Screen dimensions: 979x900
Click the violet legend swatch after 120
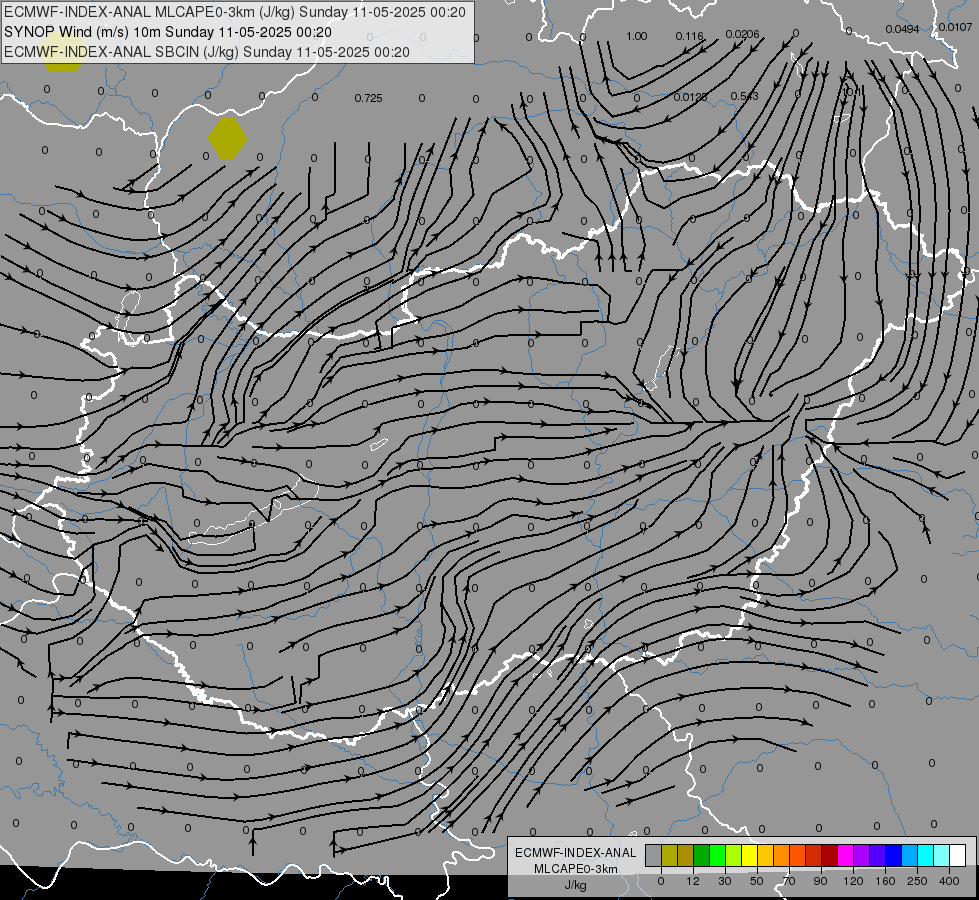pyautogui.click(x=862, y=855)
